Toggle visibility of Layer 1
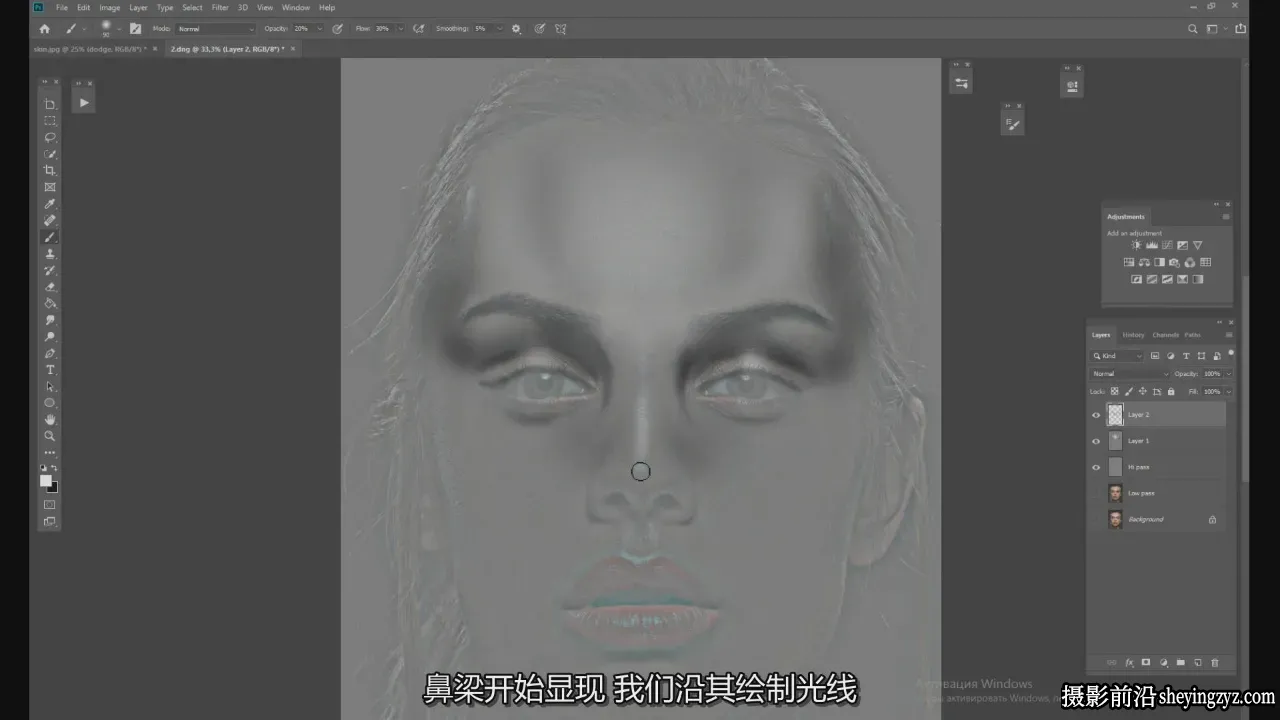1280x720 pixels. point(1096,441)
